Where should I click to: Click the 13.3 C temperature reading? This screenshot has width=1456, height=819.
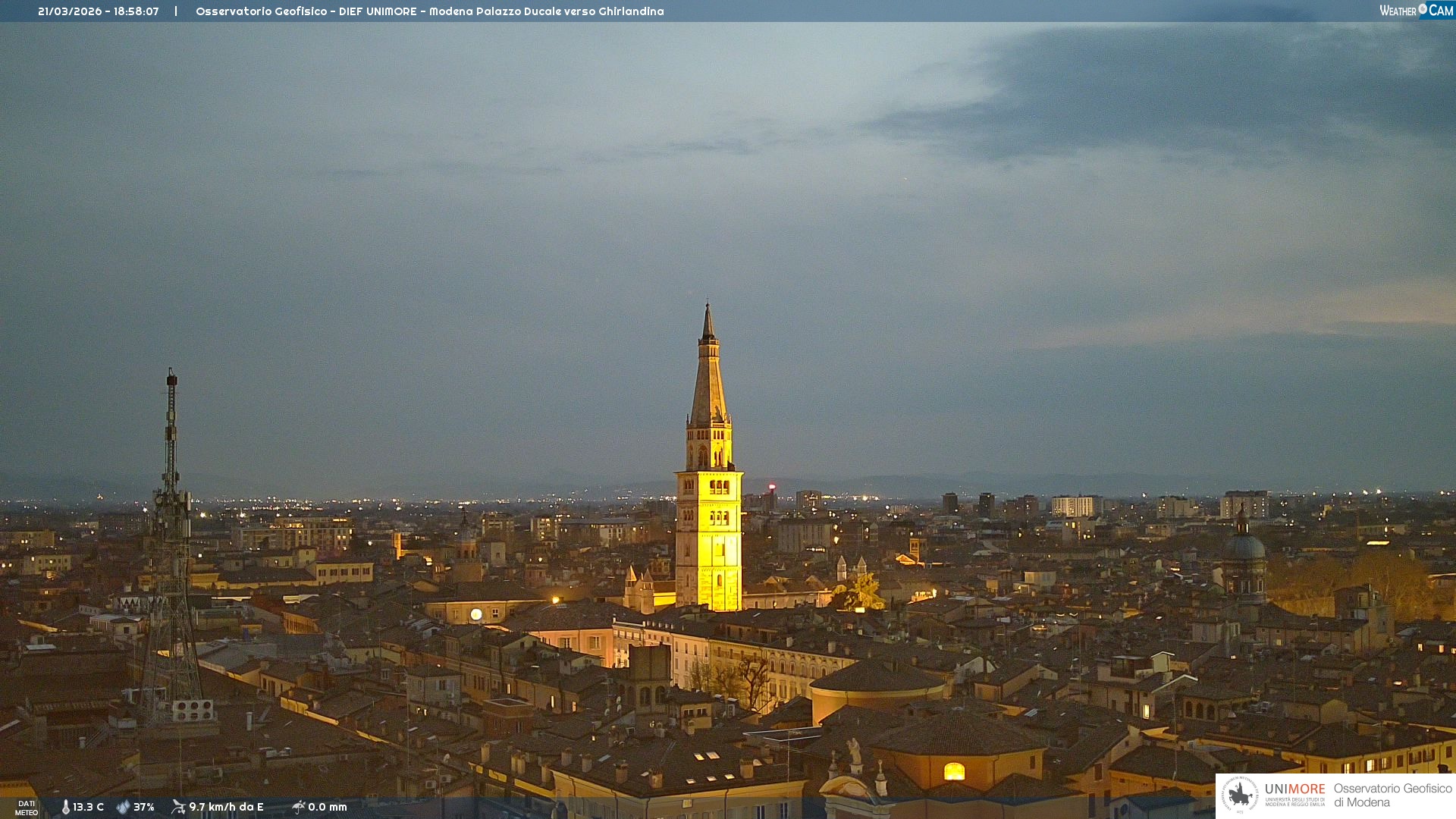pos(89,807)
